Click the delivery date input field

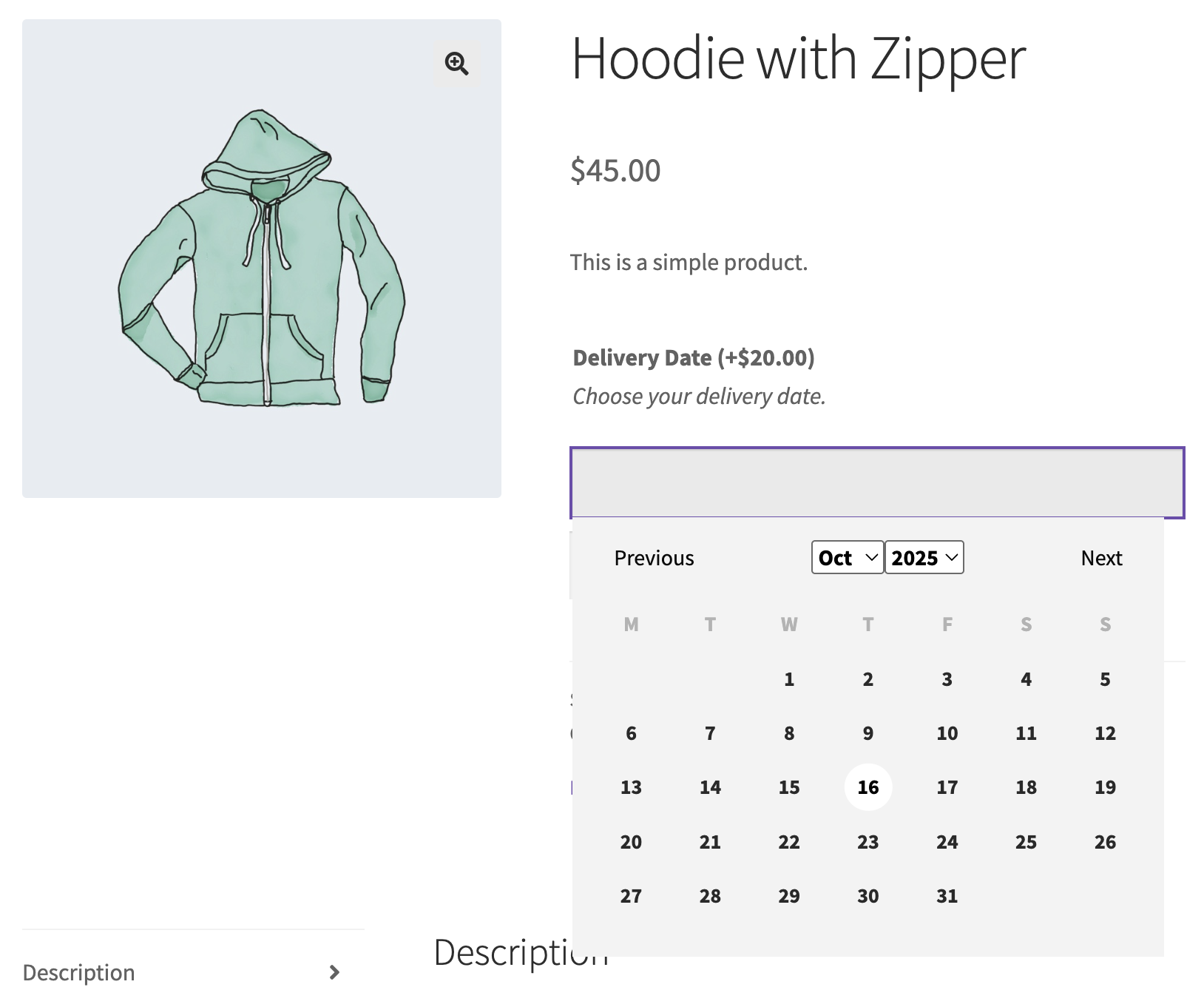(x=876, y=482)
